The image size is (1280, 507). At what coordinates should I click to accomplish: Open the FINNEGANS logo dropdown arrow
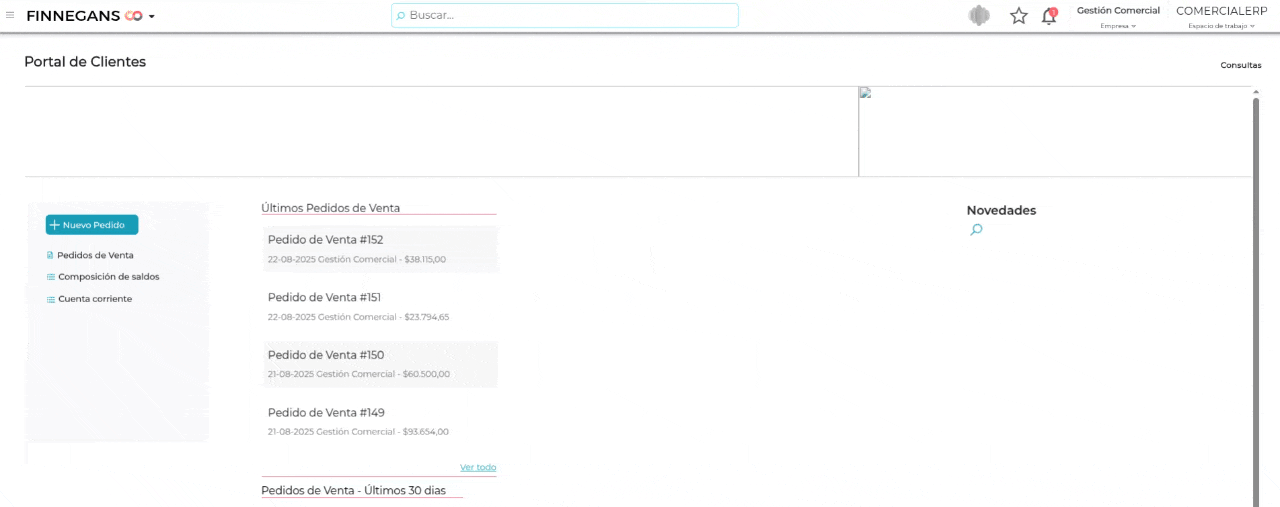(x=152, y=17)
